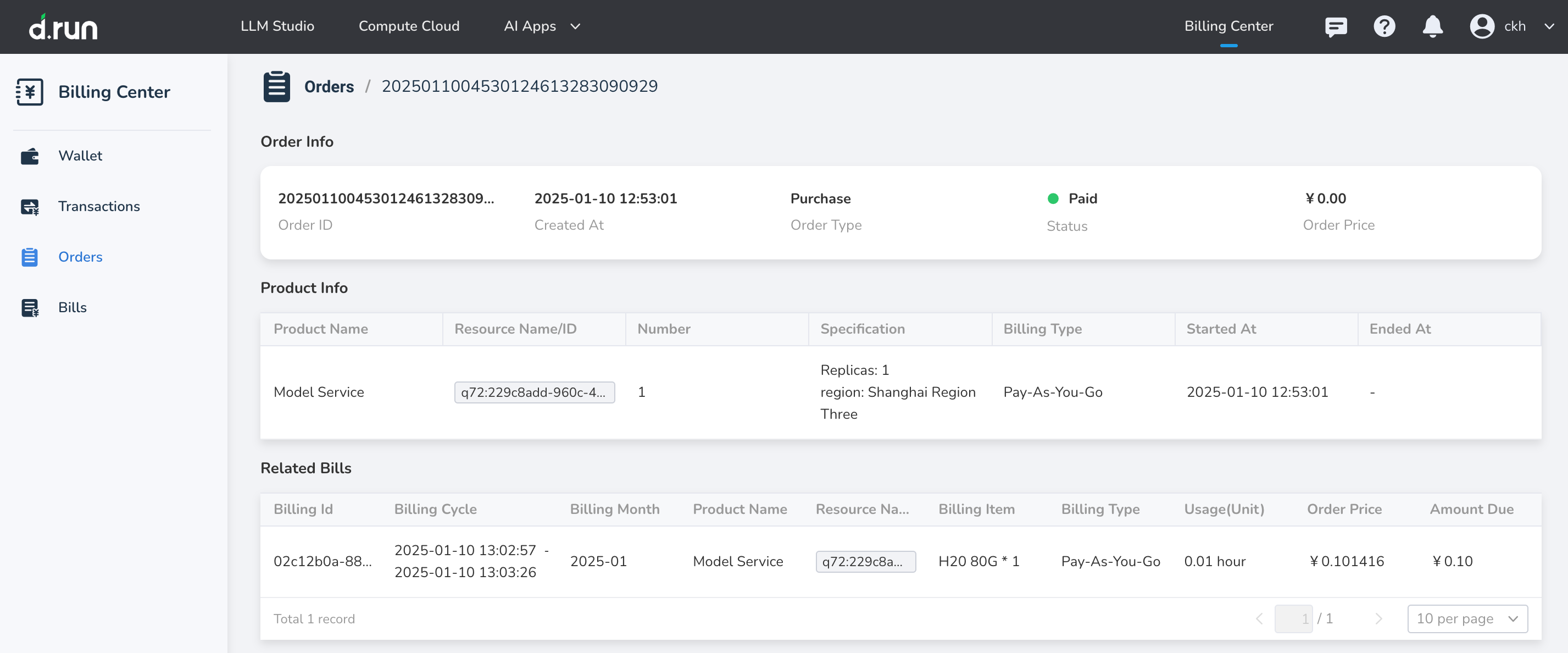Open Compute Cloud from top navigation
1568x653 pixels.
(x=409, y=26)
